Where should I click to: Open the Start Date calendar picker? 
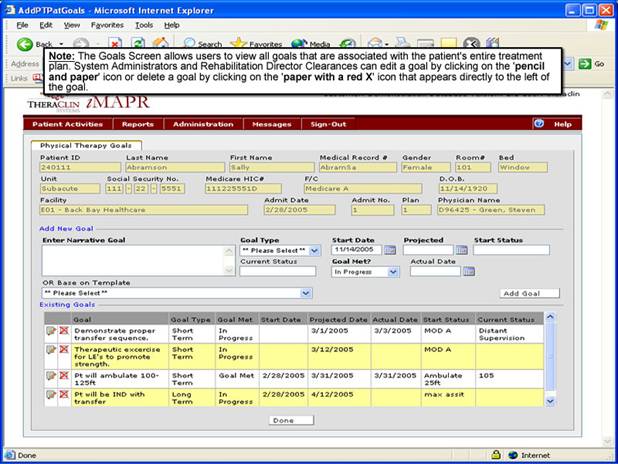coord(390,250)
